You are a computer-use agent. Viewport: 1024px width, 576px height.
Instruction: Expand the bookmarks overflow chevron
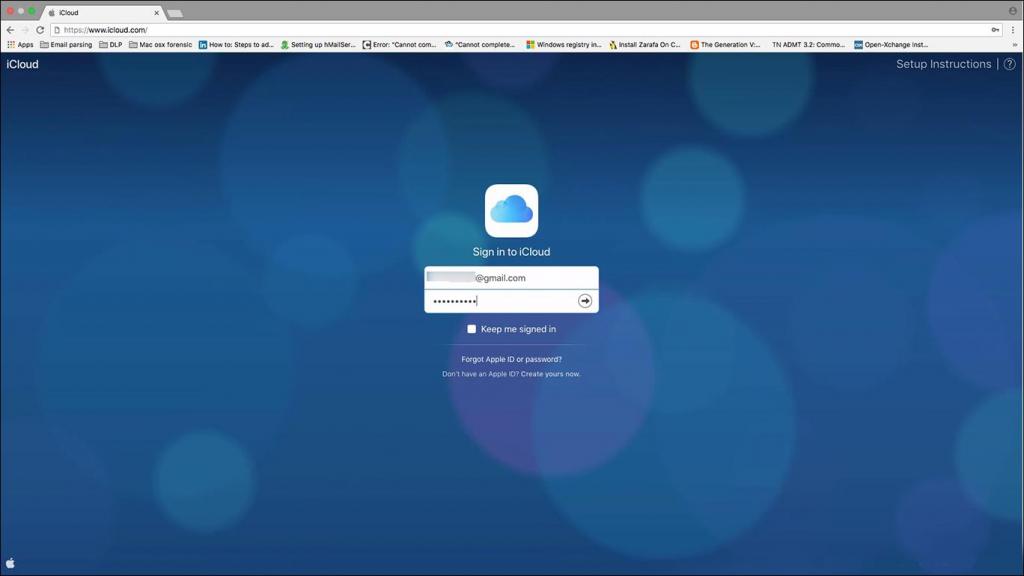click(x=1015, y=45)
